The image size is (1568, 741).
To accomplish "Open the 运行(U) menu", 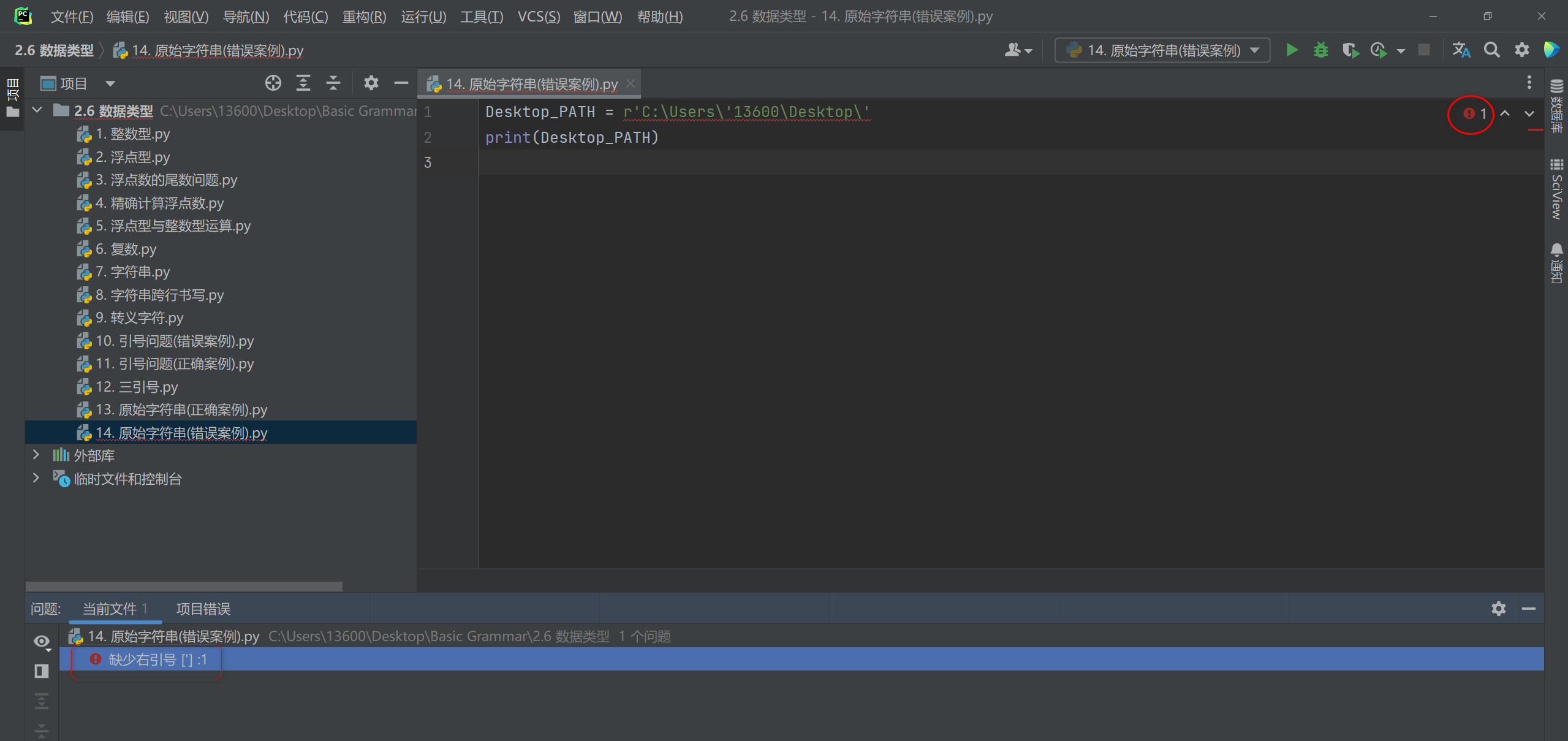I will click(423, 17).
